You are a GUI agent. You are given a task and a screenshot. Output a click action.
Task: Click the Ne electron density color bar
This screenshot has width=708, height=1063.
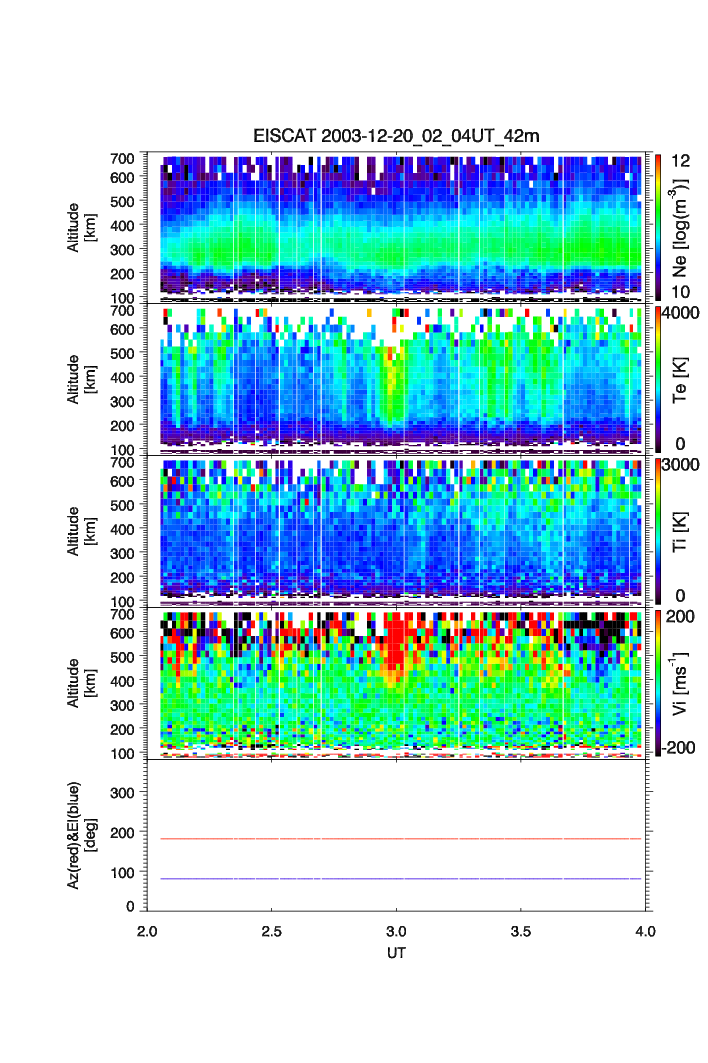(657, 225)
